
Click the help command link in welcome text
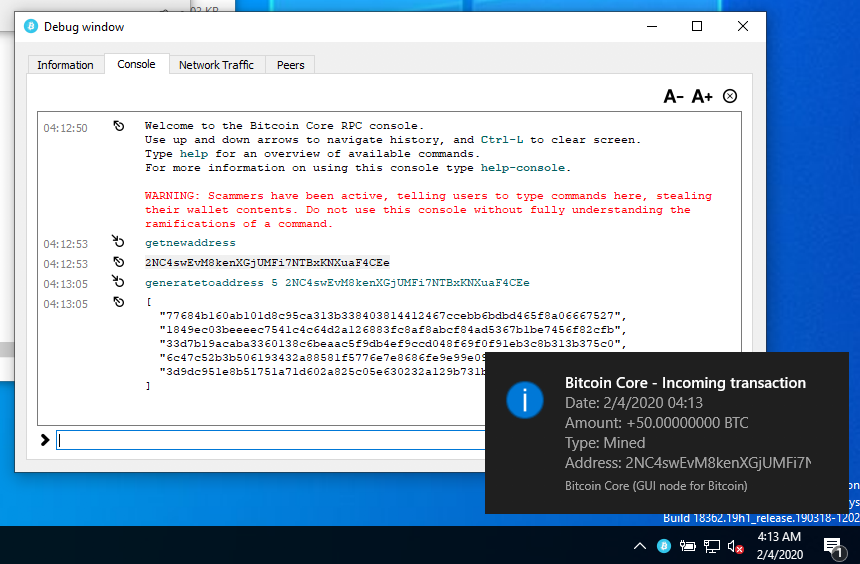click(x=194, y=154)
